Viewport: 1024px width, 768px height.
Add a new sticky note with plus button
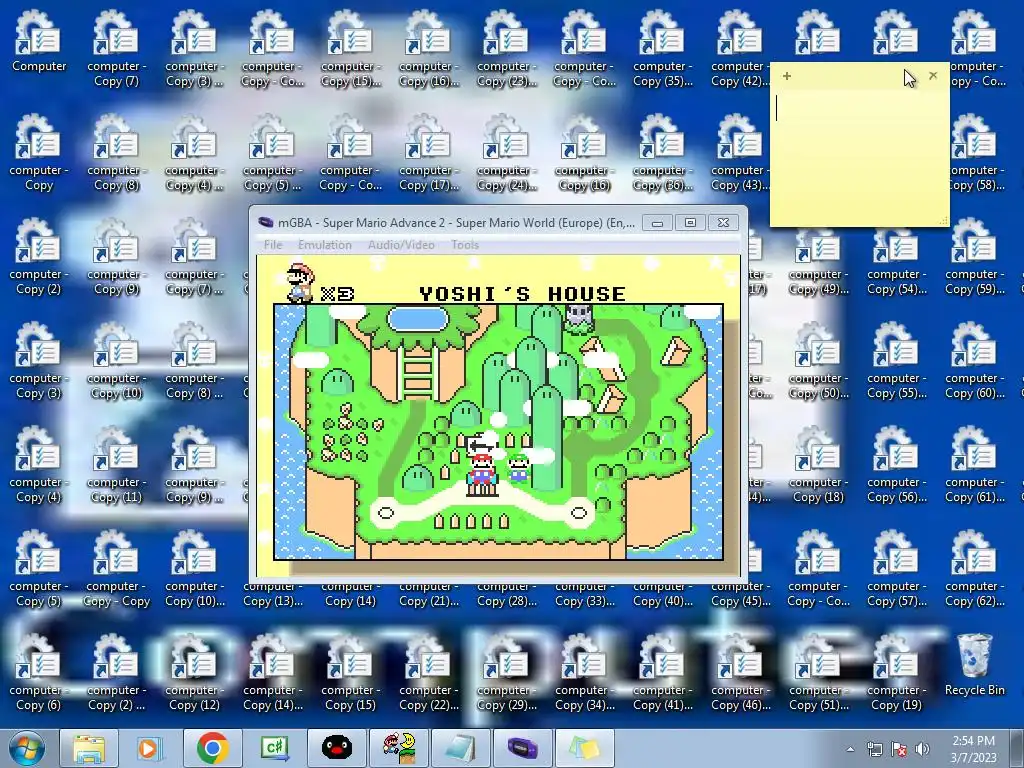(x=787, y=76)
